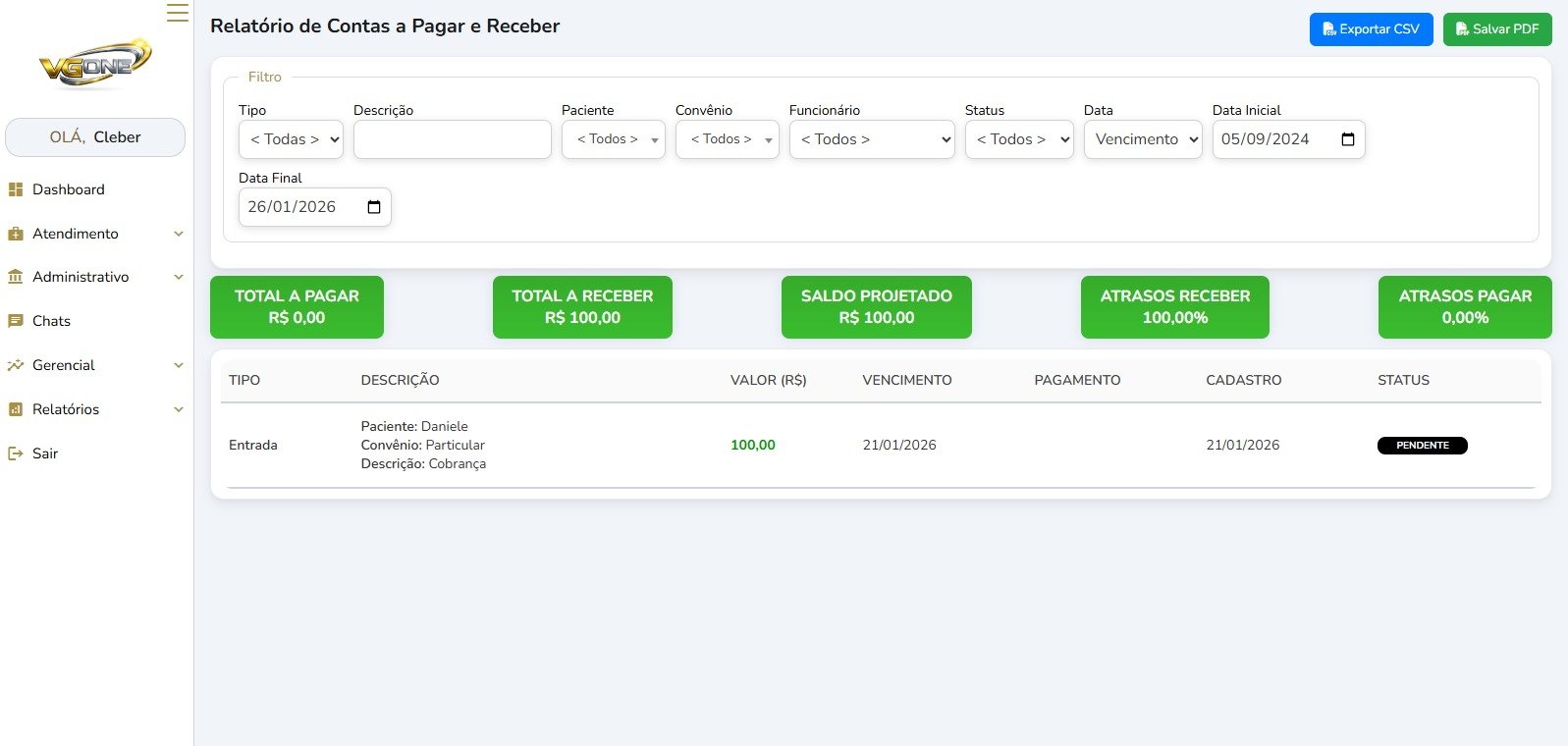Export report with Exportar CSV button
Image resolution: width=1568 pixels, height=746 pixels.
point(1371,29)
